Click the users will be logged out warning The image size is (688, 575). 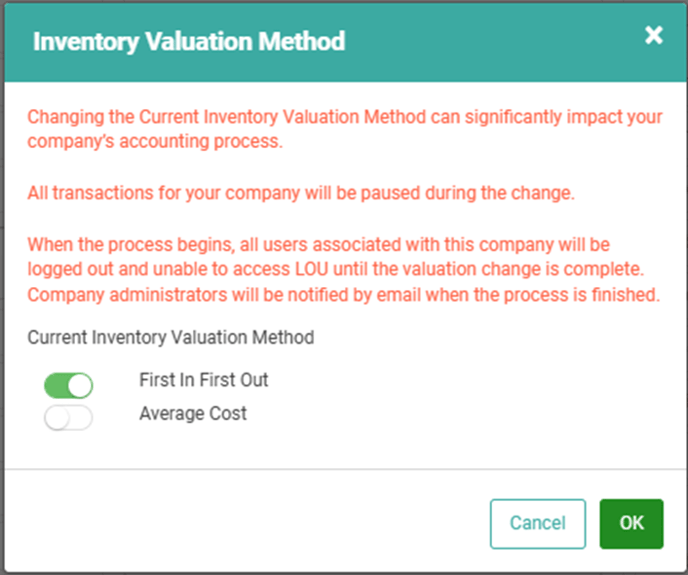click(x=336, y=257)
